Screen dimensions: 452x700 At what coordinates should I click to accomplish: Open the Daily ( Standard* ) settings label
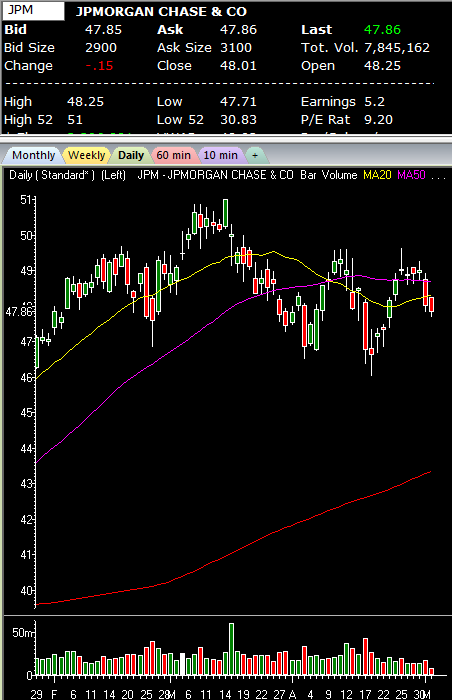tap(52, 175)
